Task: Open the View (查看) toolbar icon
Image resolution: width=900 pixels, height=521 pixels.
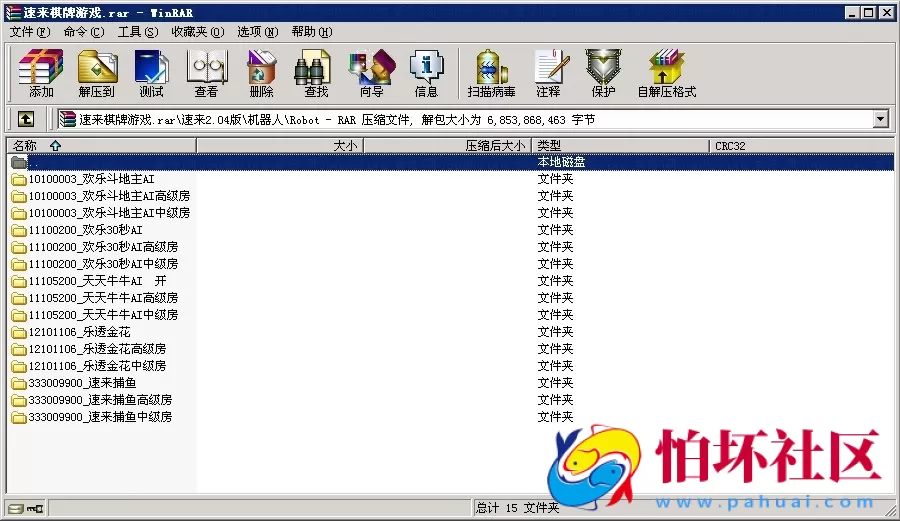Action: [207, 73]
